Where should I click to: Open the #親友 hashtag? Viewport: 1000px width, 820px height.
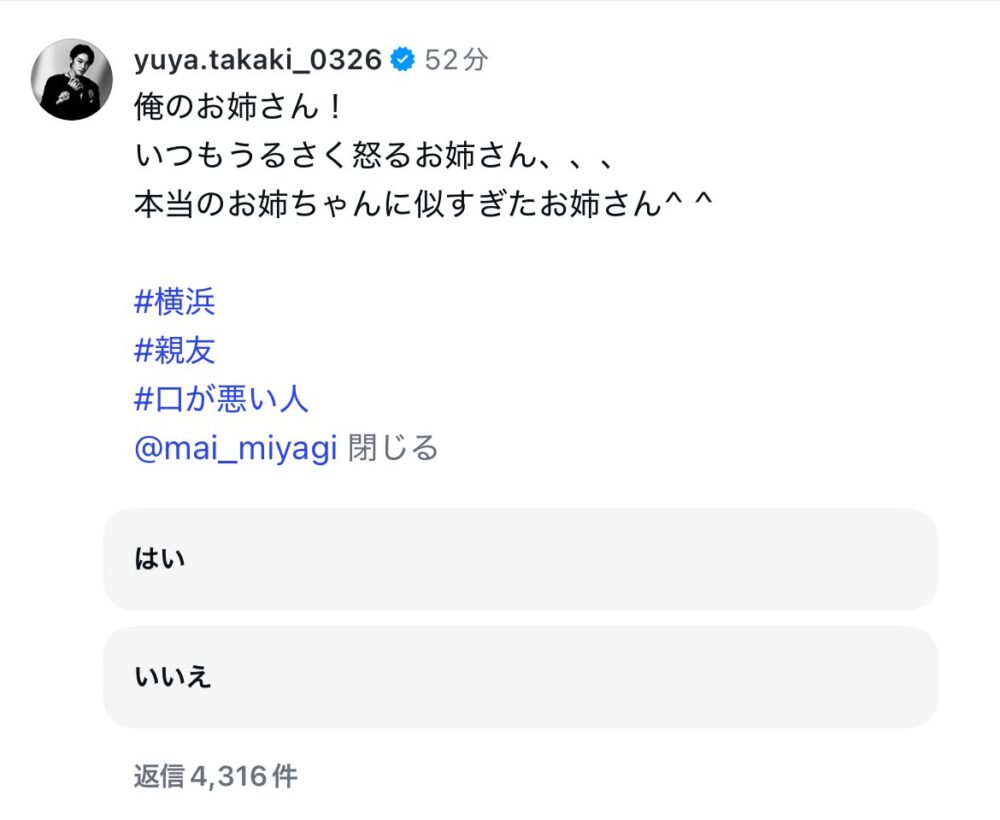(x=175, y=350)
